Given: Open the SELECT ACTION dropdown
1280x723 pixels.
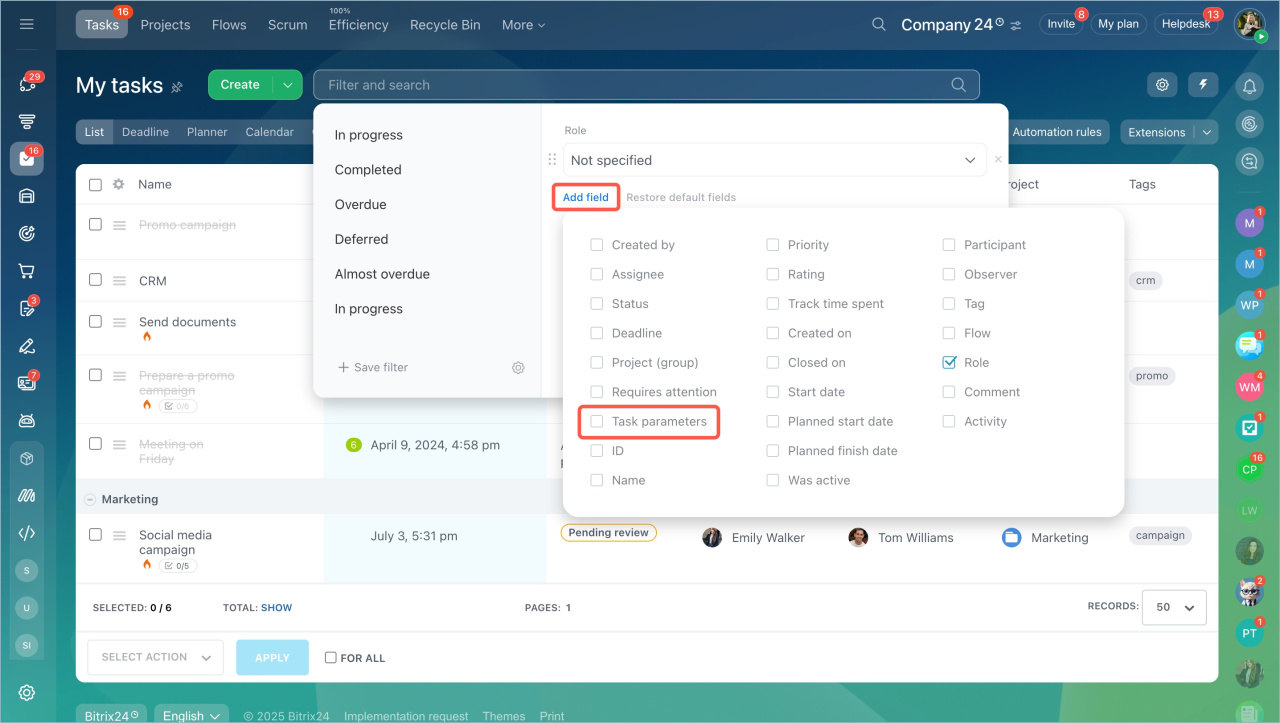Looking at the screenshot, I should click(156, 657).
